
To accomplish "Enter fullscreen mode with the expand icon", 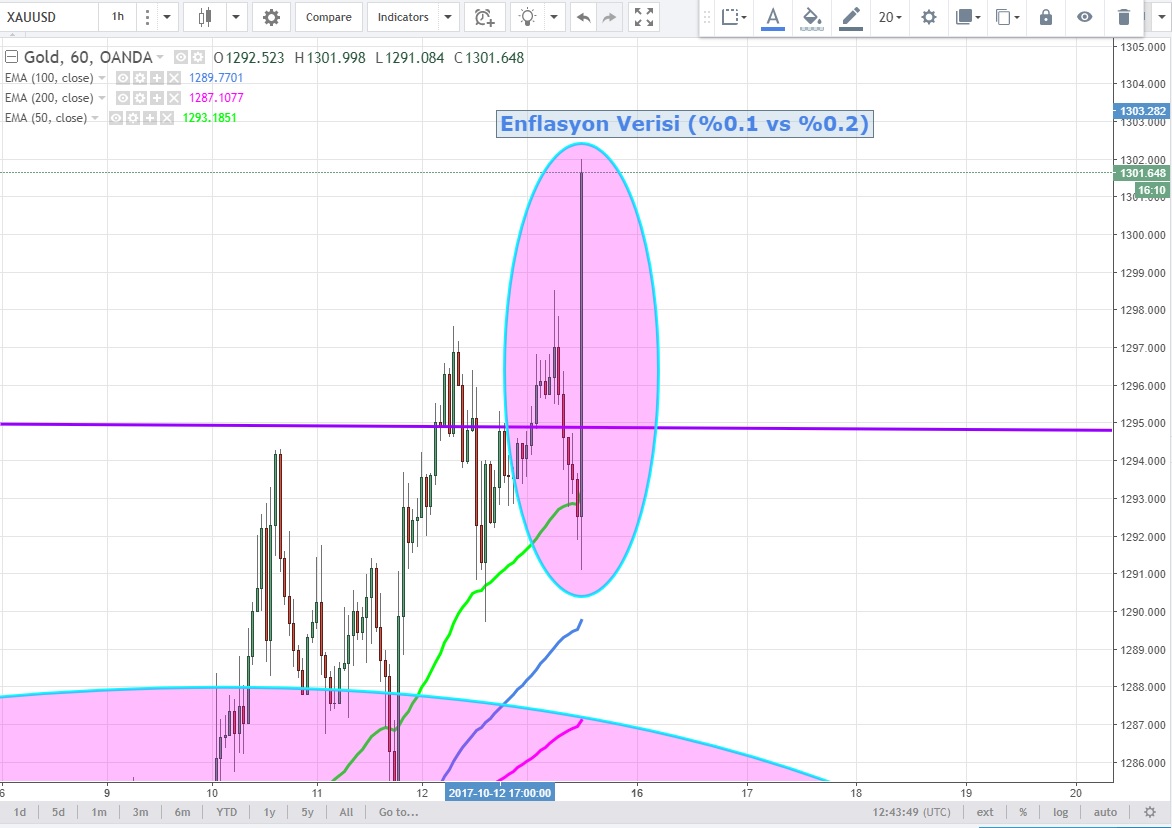I will click(645, 17).
